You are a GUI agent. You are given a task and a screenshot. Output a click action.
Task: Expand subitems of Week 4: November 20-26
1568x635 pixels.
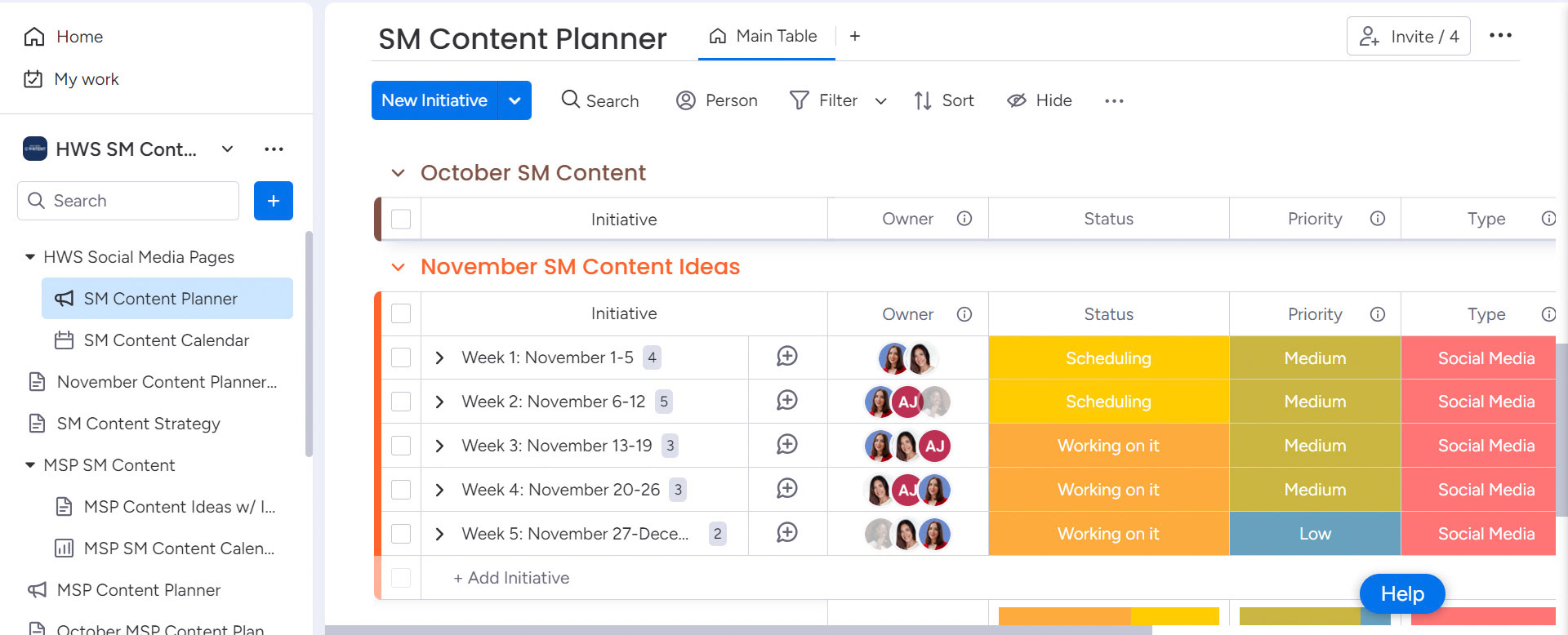(x=439, y=490)
